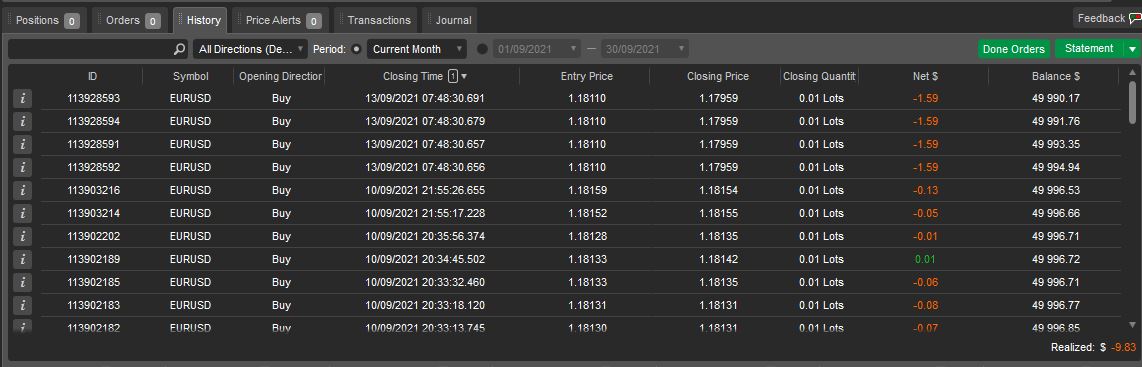
Task: Open info icon for deal 113902189
Action: [x=23, y=259]
